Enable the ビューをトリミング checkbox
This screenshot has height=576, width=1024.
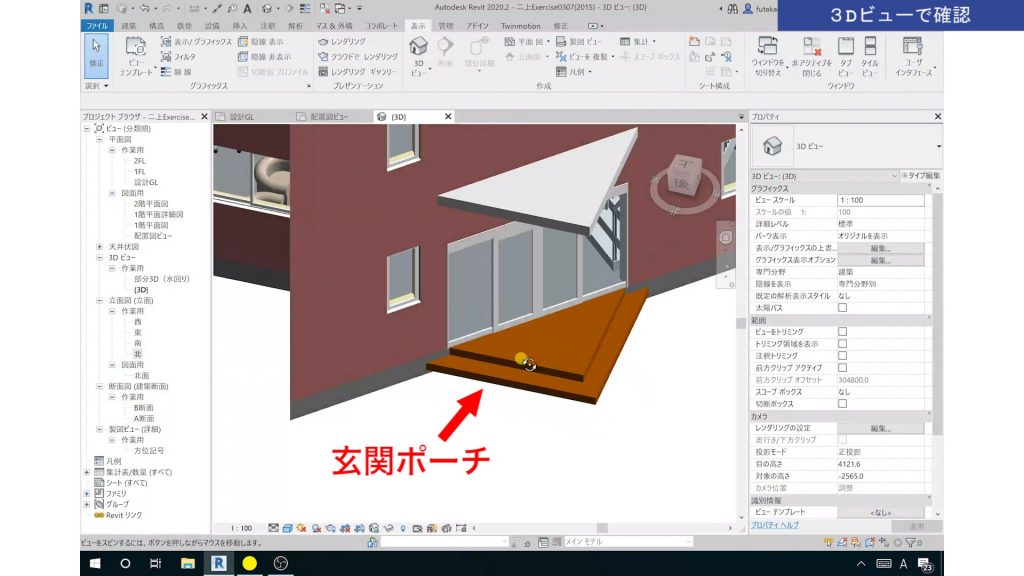(x=843, y=331)
